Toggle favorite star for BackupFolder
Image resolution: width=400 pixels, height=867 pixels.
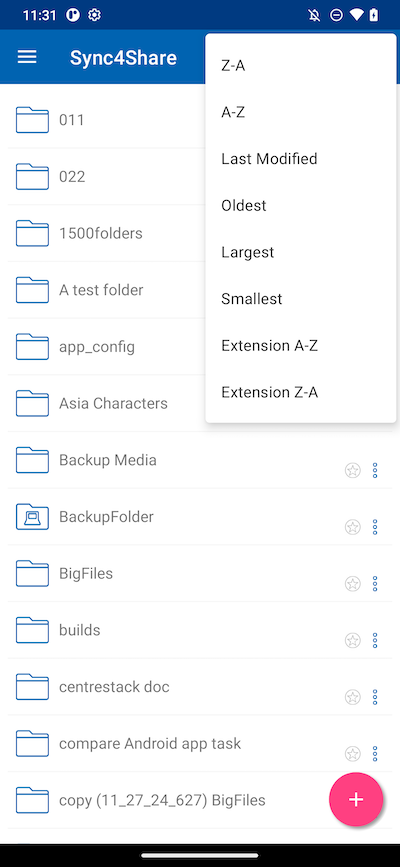tap(352, 527)
